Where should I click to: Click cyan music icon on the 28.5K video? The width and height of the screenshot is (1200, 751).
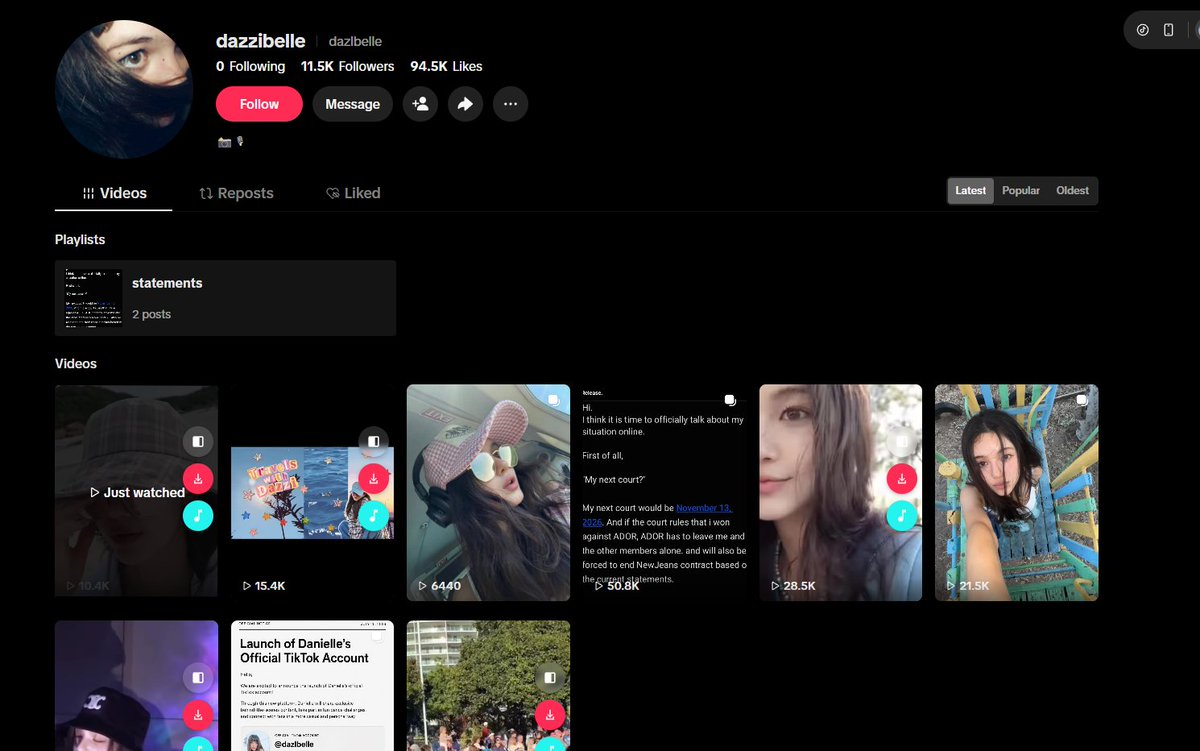point(901,515)
